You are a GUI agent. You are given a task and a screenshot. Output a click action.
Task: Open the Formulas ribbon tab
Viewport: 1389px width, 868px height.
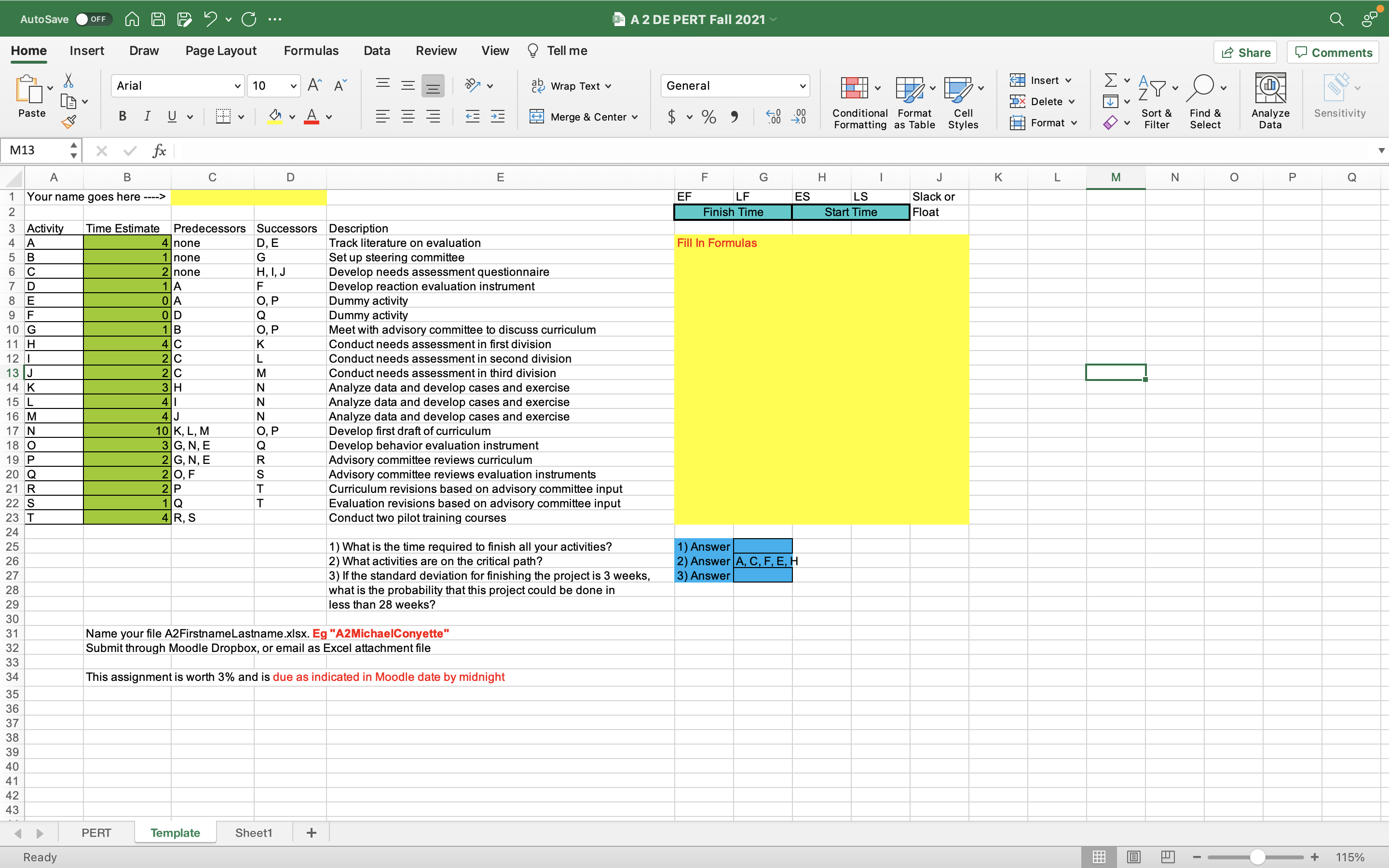coord(311,51)
